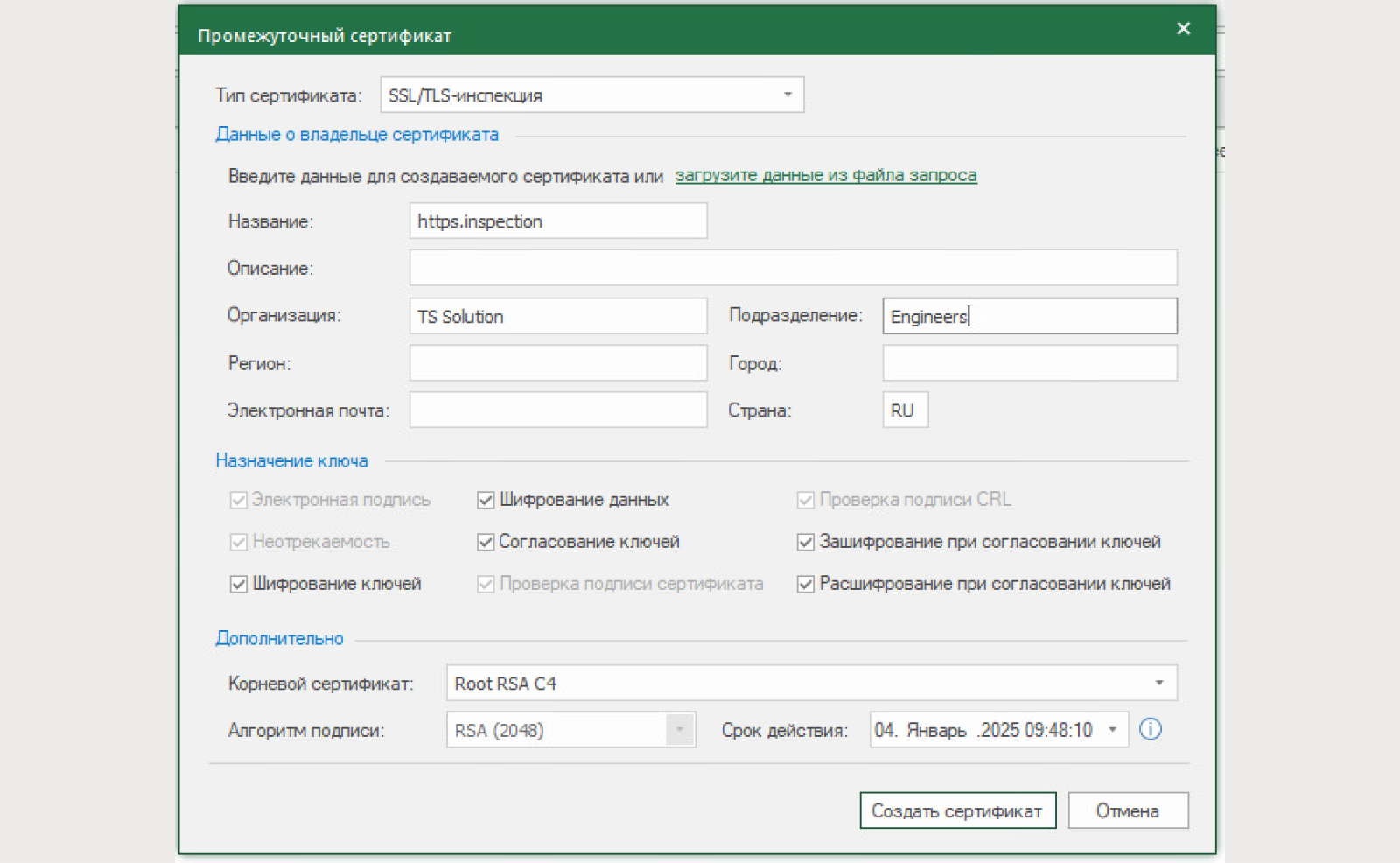Click the info icon beside validity period

(x=1151, y=729)
